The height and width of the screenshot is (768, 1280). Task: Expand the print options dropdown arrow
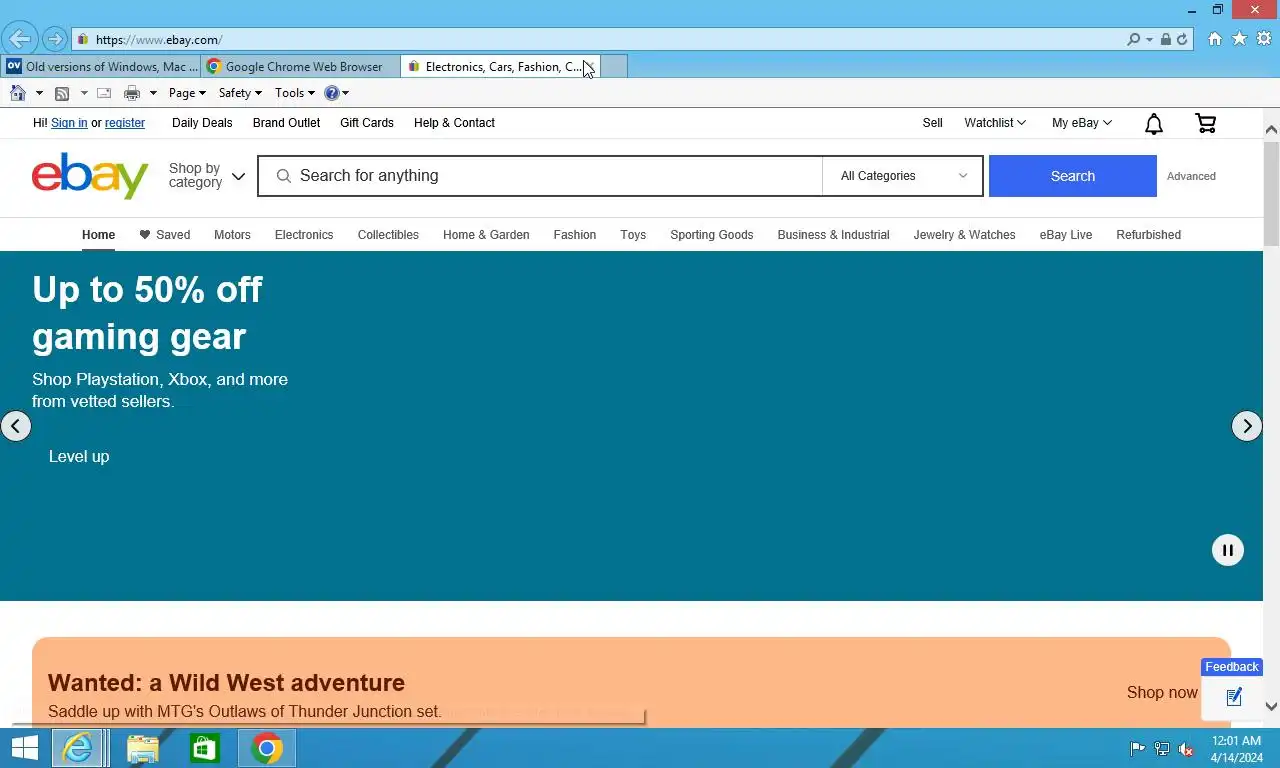153,93
